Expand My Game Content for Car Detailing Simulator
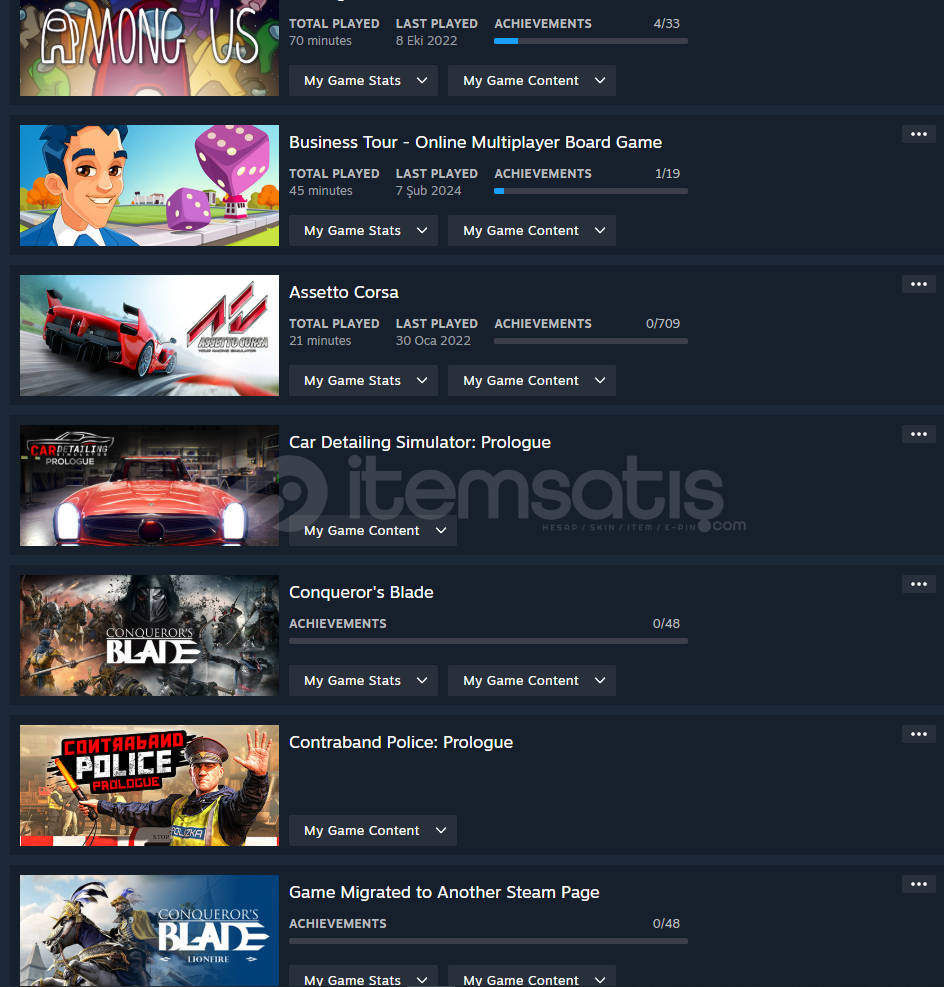 click(373, 531)
